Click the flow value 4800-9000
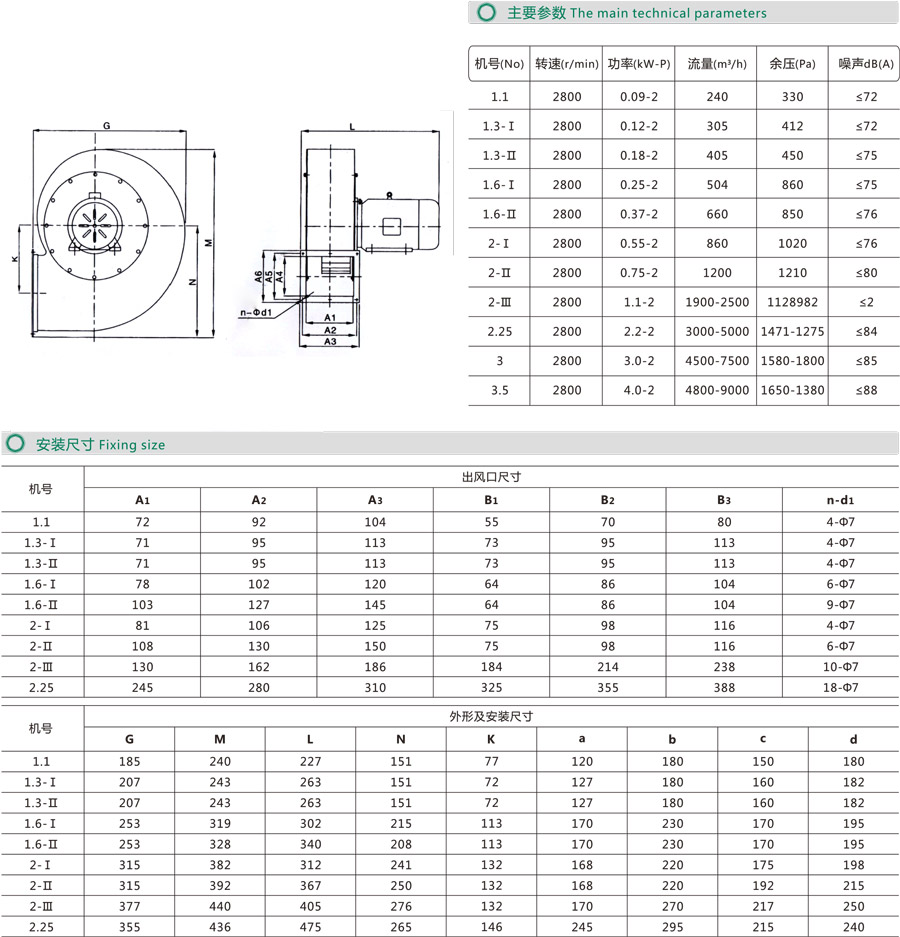 tap(717, 390)
